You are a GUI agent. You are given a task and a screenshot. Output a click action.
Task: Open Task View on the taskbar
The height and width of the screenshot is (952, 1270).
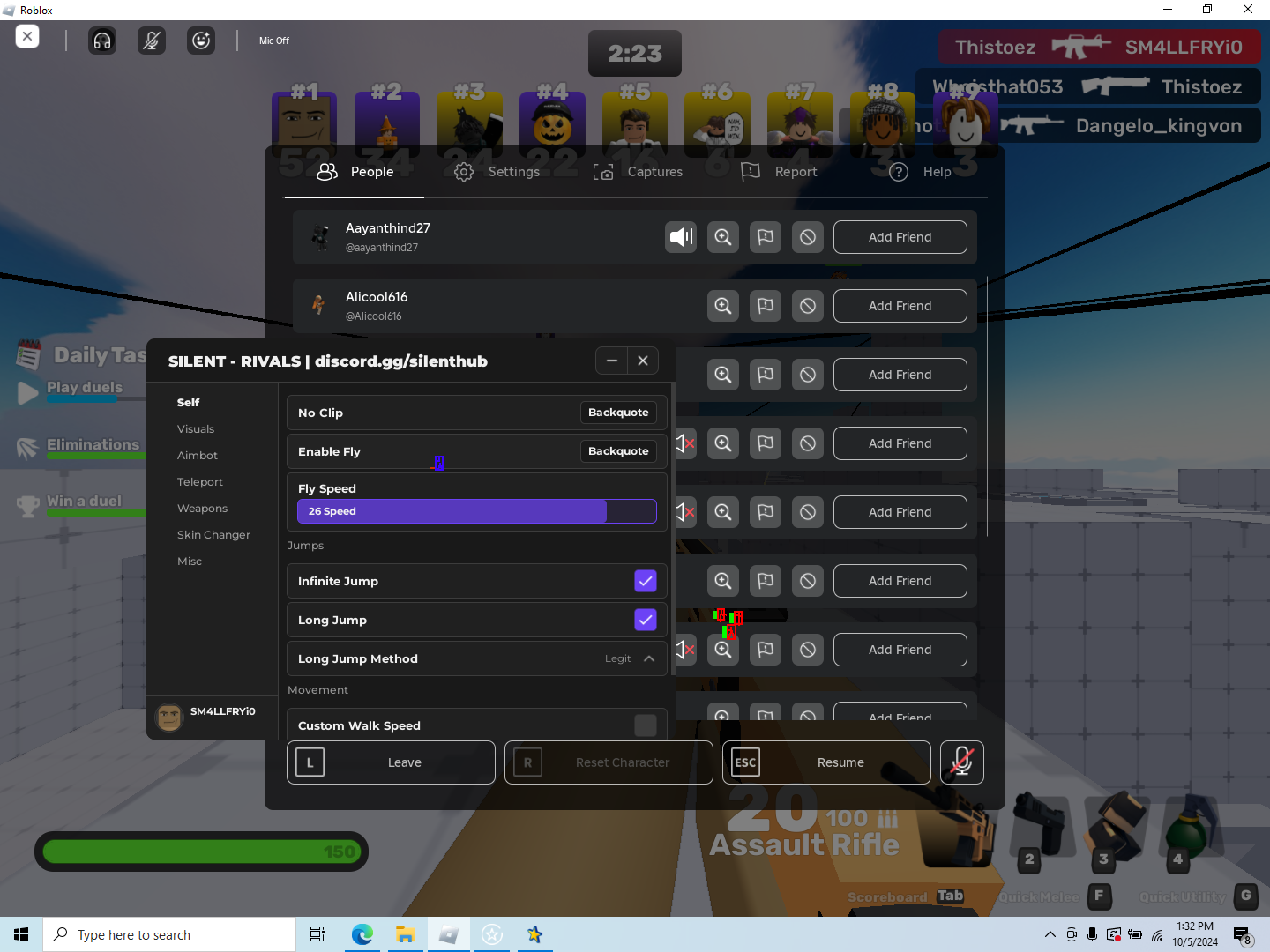[317, 934]
